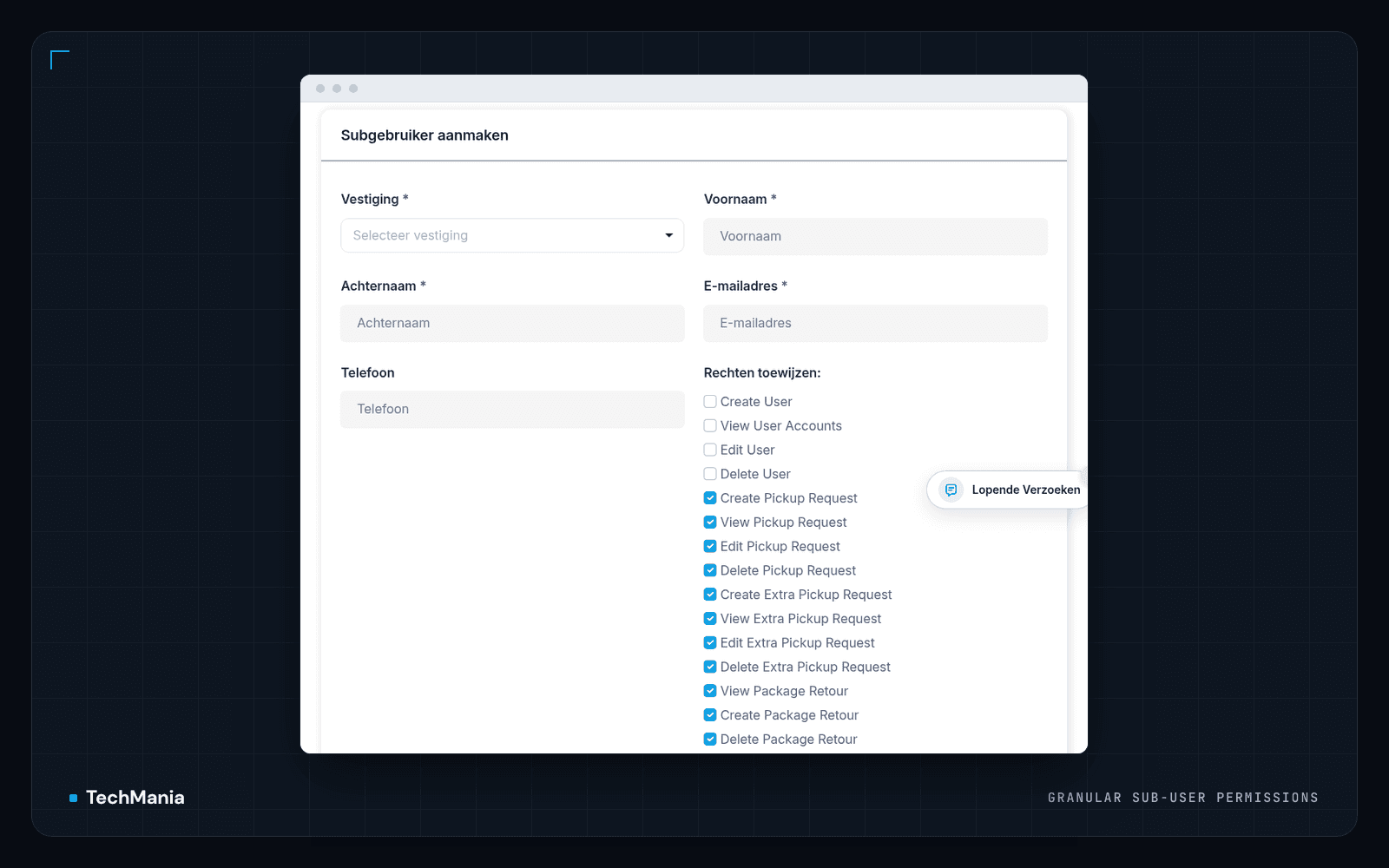The width and height of the screenshot is (1389, 868).
Task: Uncheck Edit Pickup Request
Action: tap(710, 546)
